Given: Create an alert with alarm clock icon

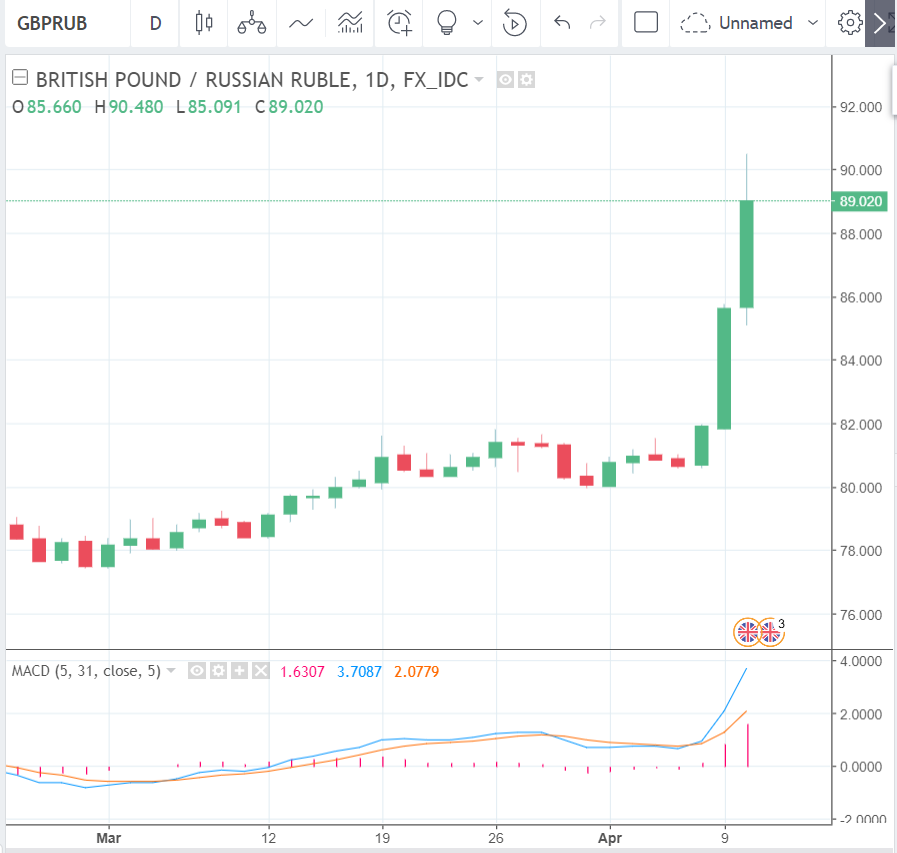Looking at the screenshot, I should [399, 23].
